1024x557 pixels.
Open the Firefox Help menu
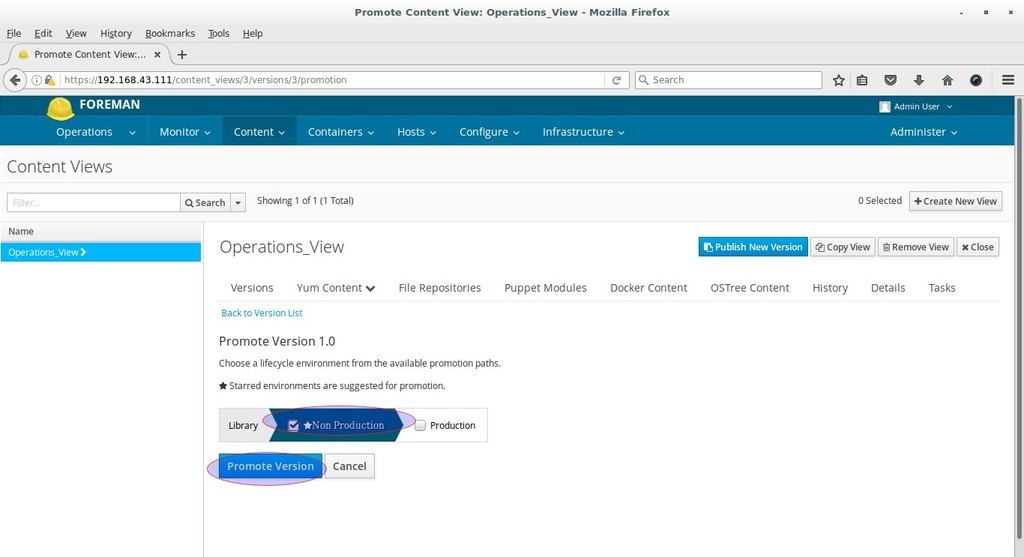click(252, 33)
